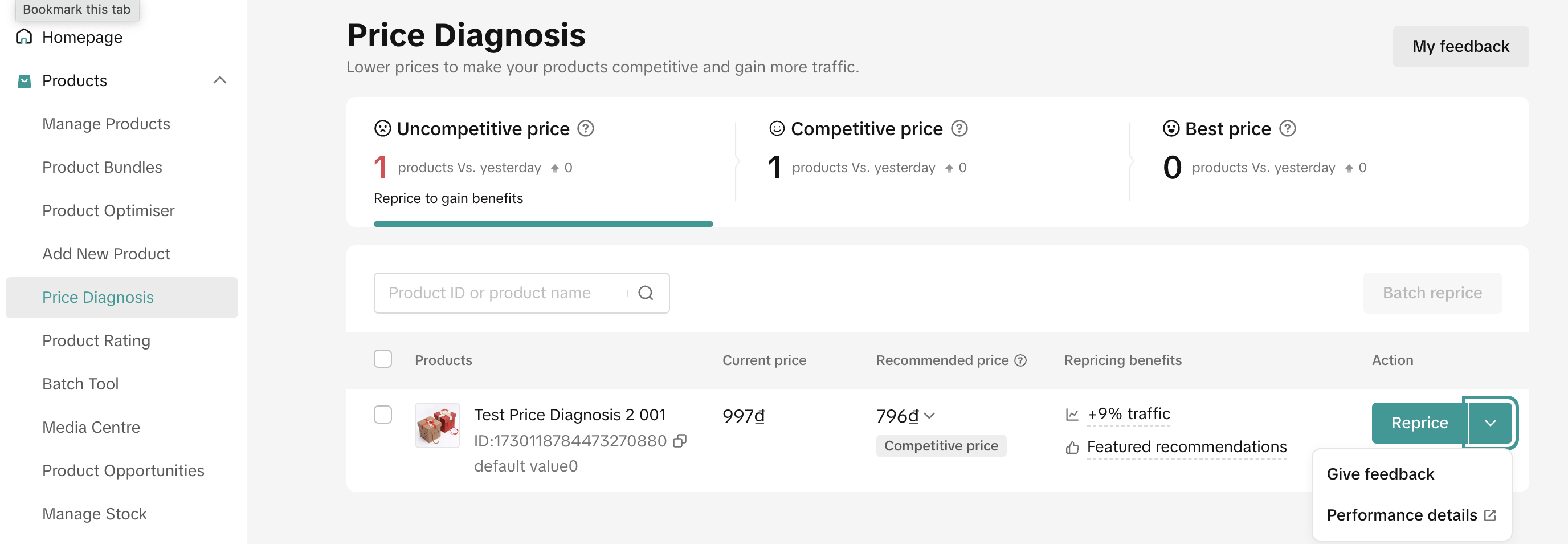
Task: Click the product gift box thumbnail
Action: click(437, 425)
